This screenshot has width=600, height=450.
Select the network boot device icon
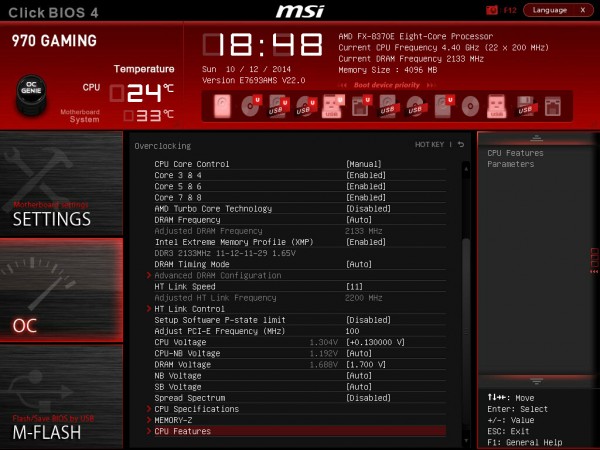553,106
